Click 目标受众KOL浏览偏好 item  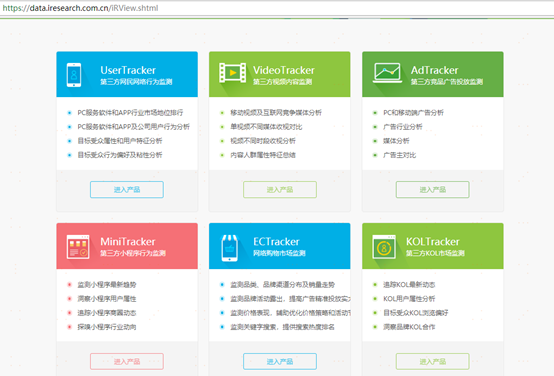416,313
